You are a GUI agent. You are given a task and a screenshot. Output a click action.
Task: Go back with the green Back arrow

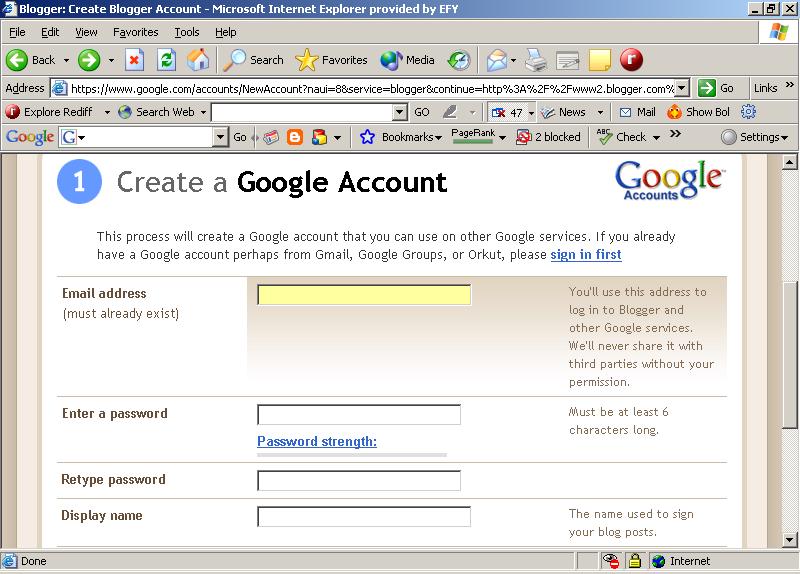(31, 60)
